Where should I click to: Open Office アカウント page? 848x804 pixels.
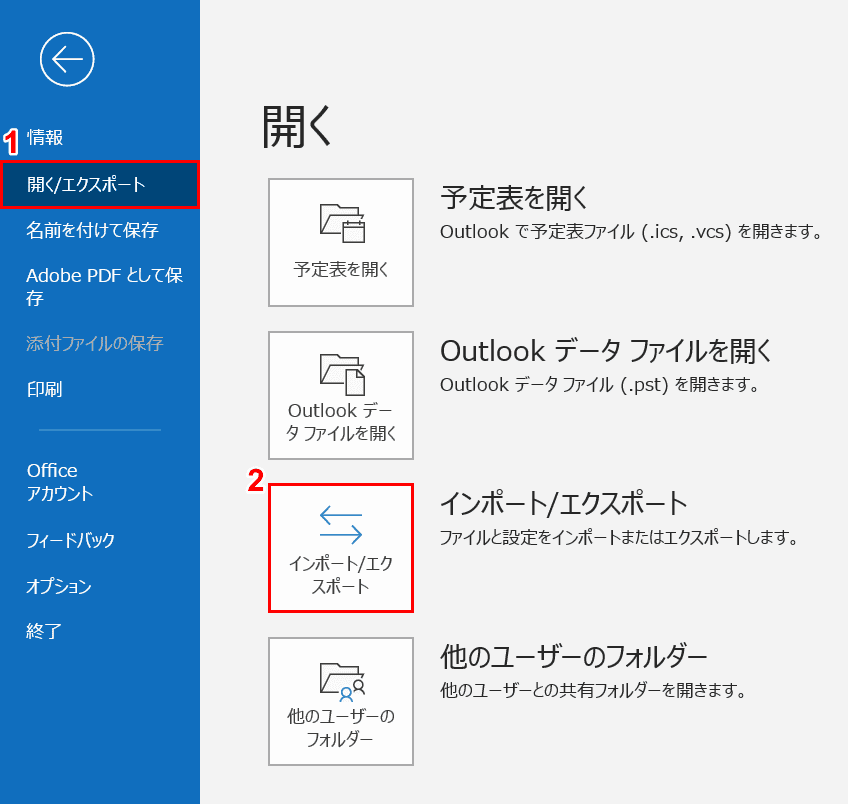click(x=60, y=482)
